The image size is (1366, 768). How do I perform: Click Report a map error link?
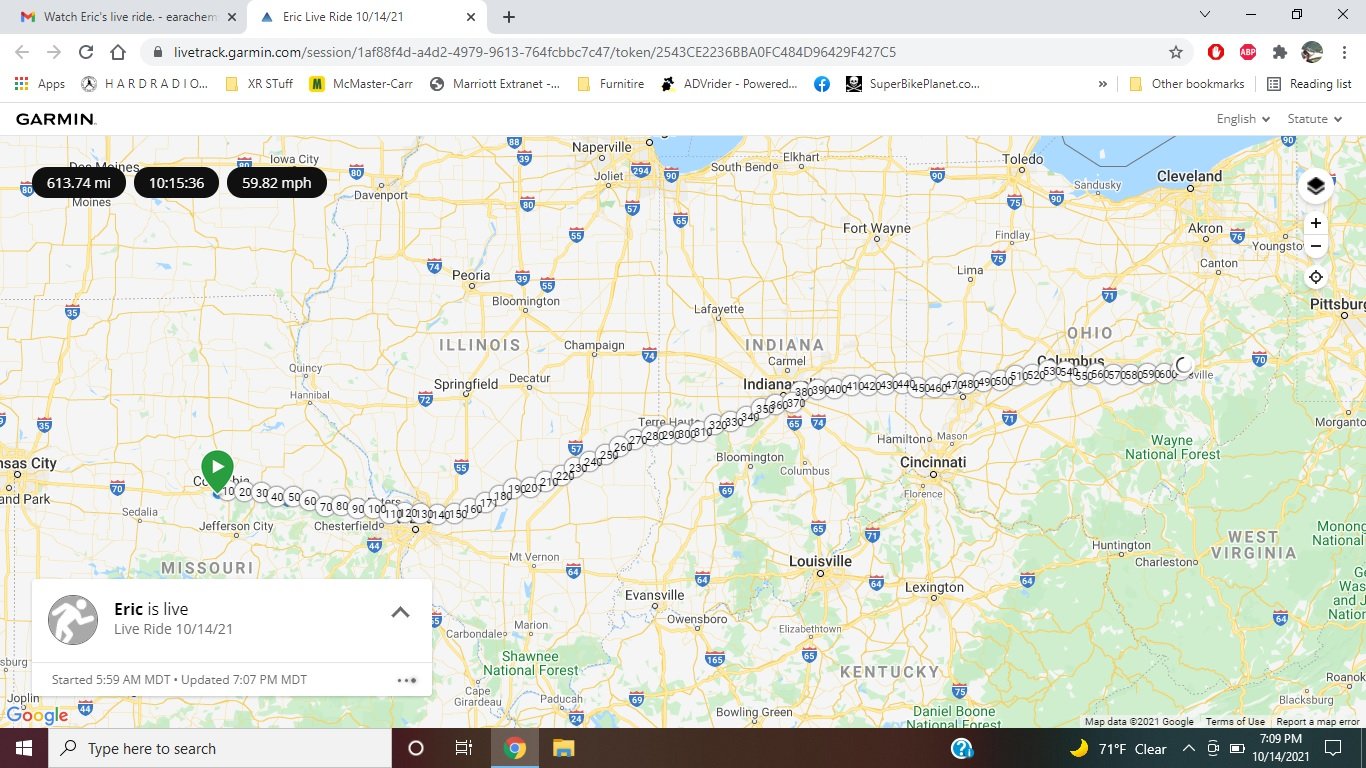pos(1318,722)
